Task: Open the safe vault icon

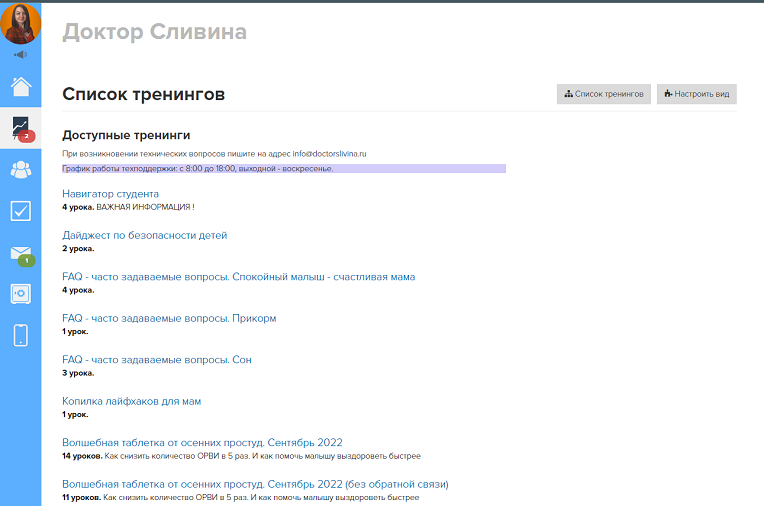Action: 20,294
